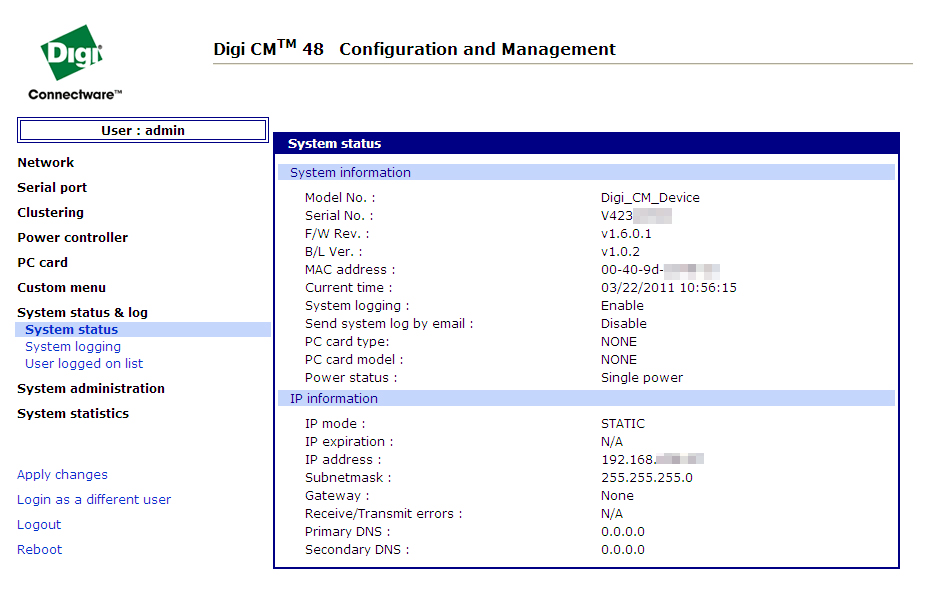Image resolution: width=926 pixels, height=611 pixels.
Task: Click the User : admin box
Action: (x=143, y=130)
